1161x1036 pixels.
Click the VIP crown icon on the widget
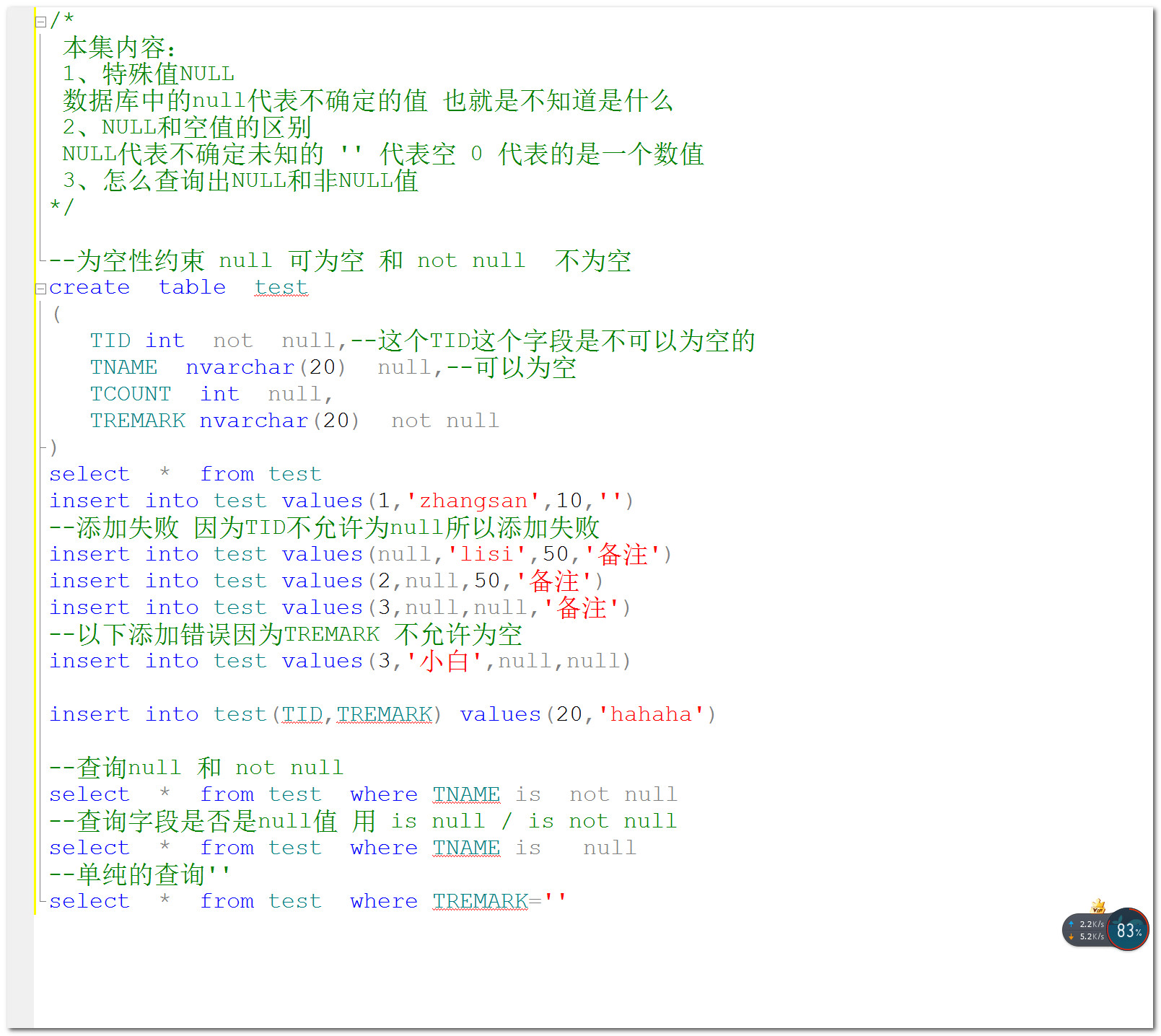pos(1098,906)
